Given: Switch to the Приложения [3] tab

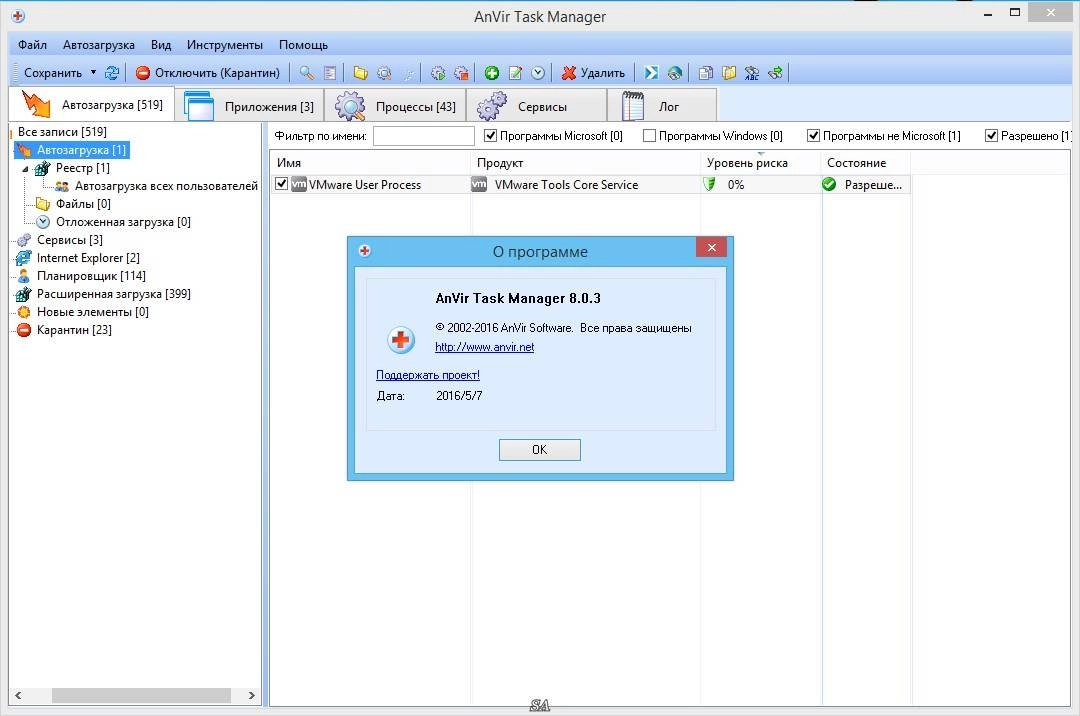Looking at the screenshot, I should coord(249,105).
